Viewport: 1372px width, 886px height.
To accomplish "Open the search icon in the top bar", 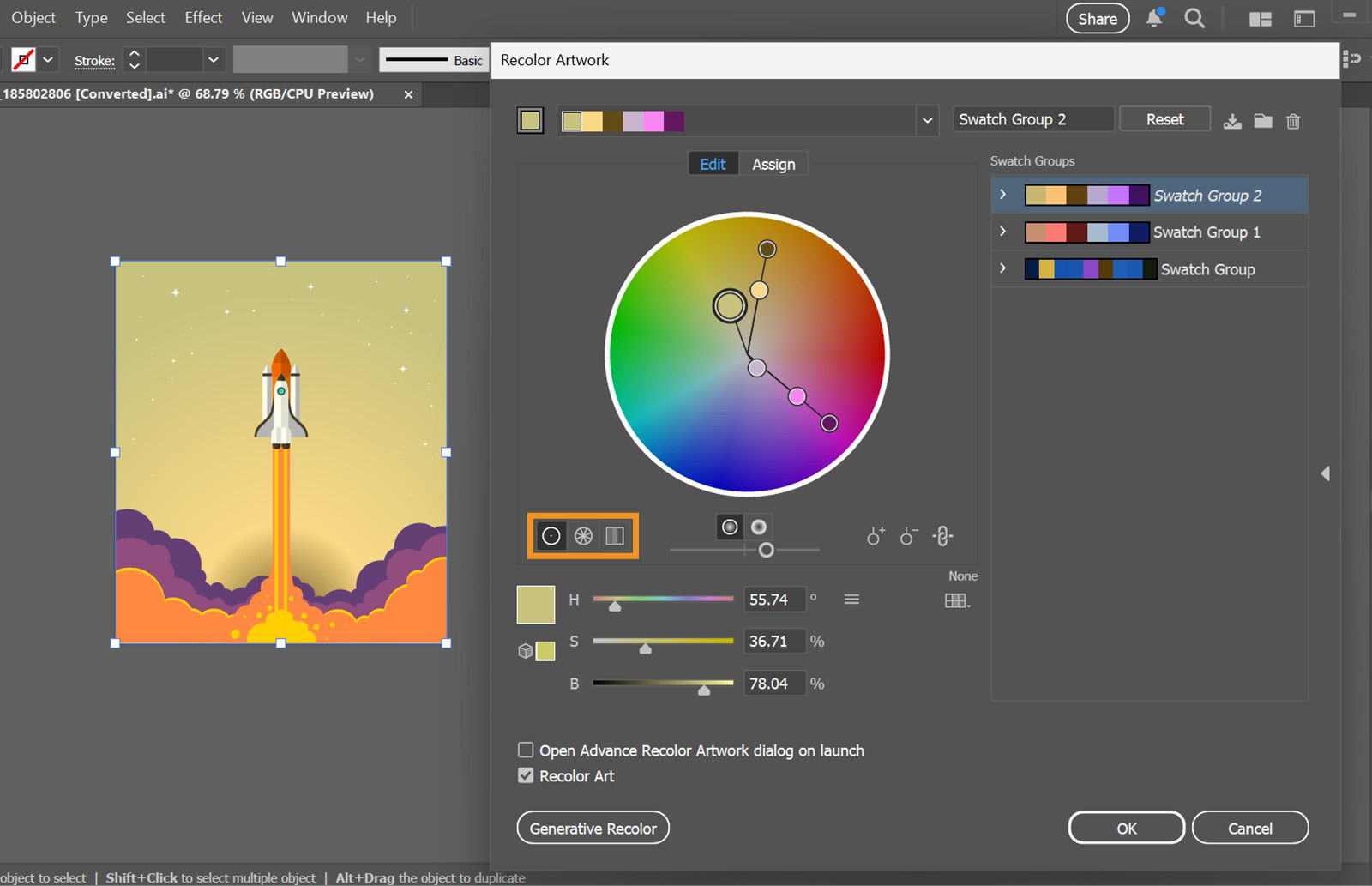I will point(1194,18).
